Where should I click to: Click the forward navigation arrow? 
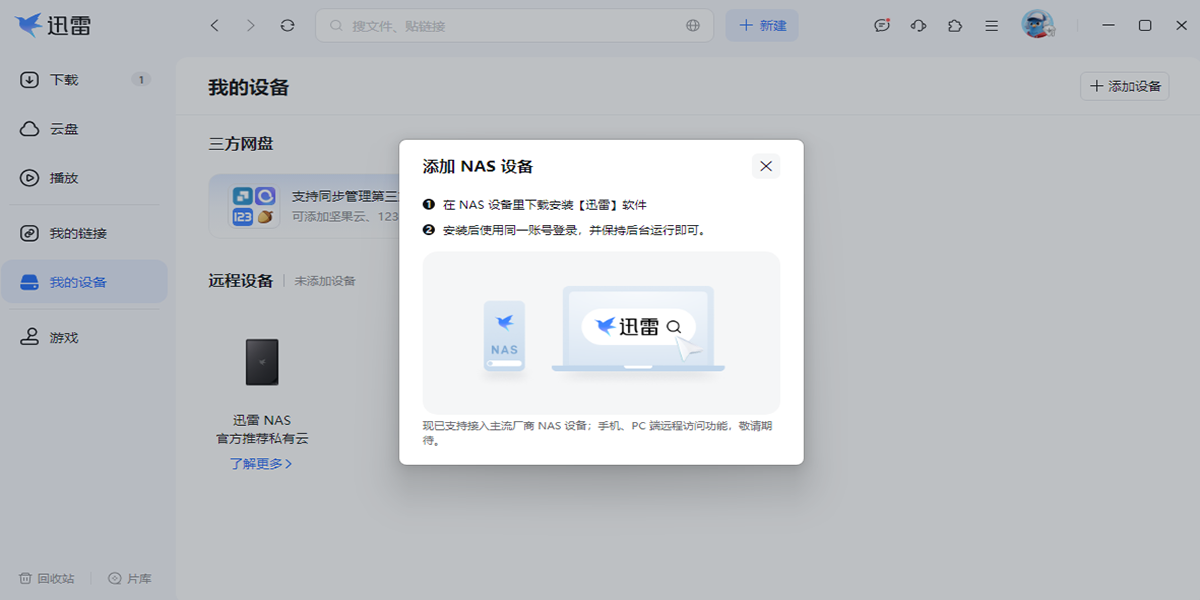[251, 26]
